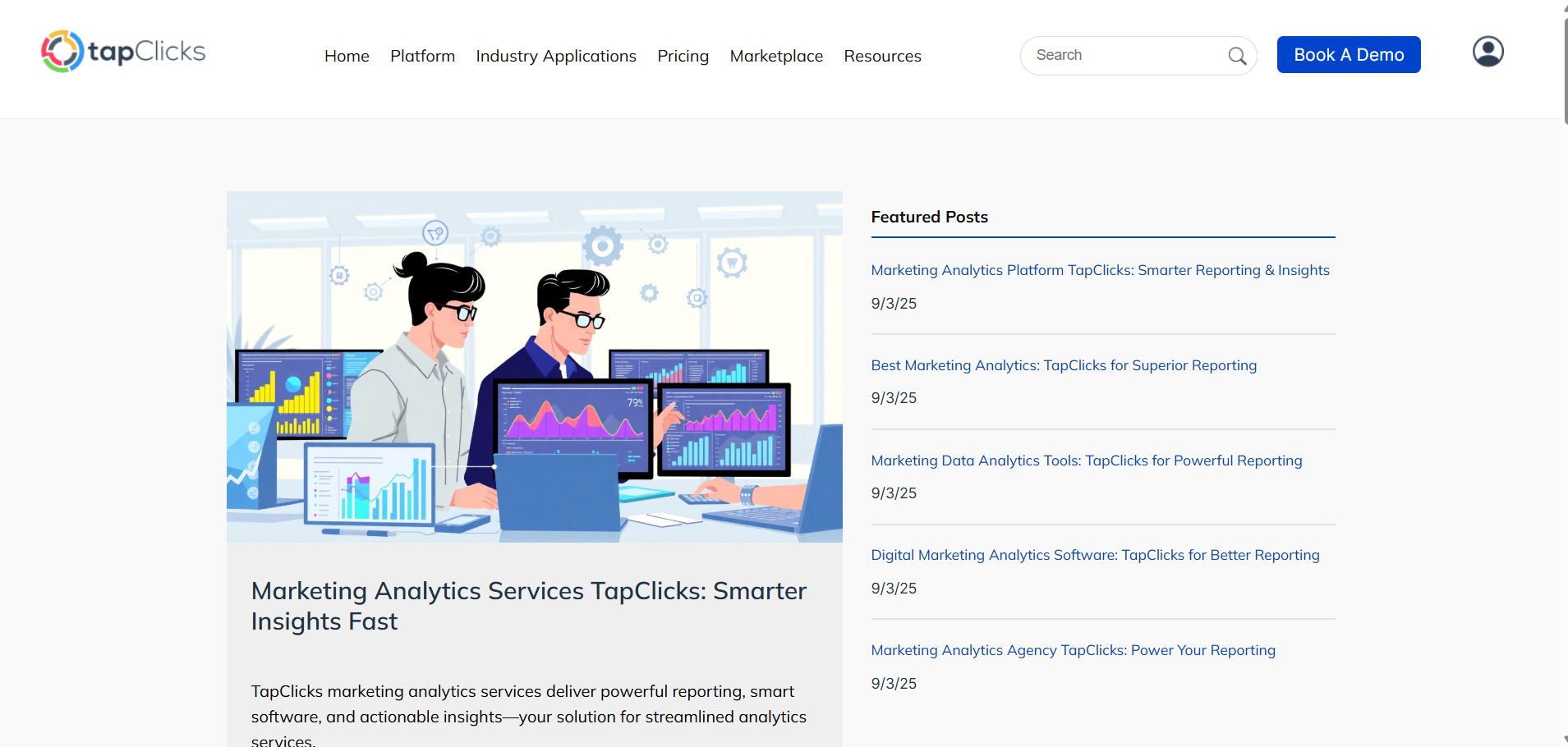Click into the Search input field
The height and width of the screenshot is (747, 1568).
point(1125,55)
